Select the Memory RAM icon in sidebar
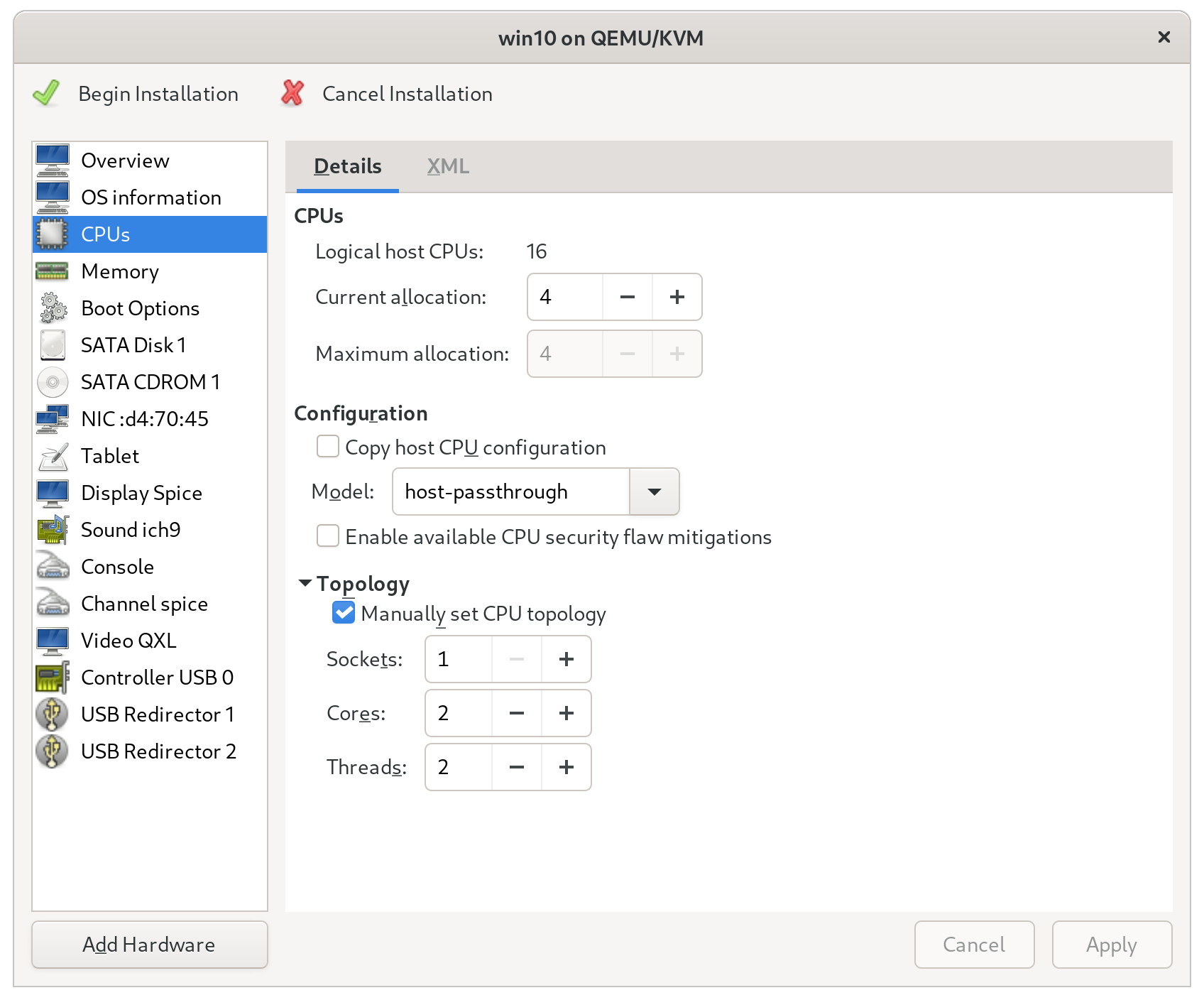 point(53,271)
